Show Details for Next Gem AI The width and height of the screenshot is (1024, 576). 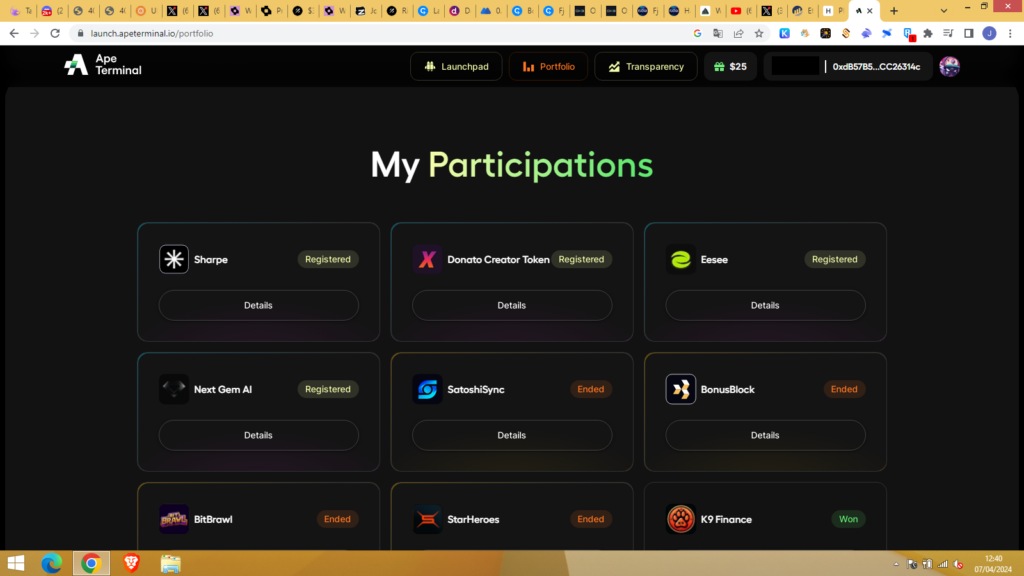point(259,435)
